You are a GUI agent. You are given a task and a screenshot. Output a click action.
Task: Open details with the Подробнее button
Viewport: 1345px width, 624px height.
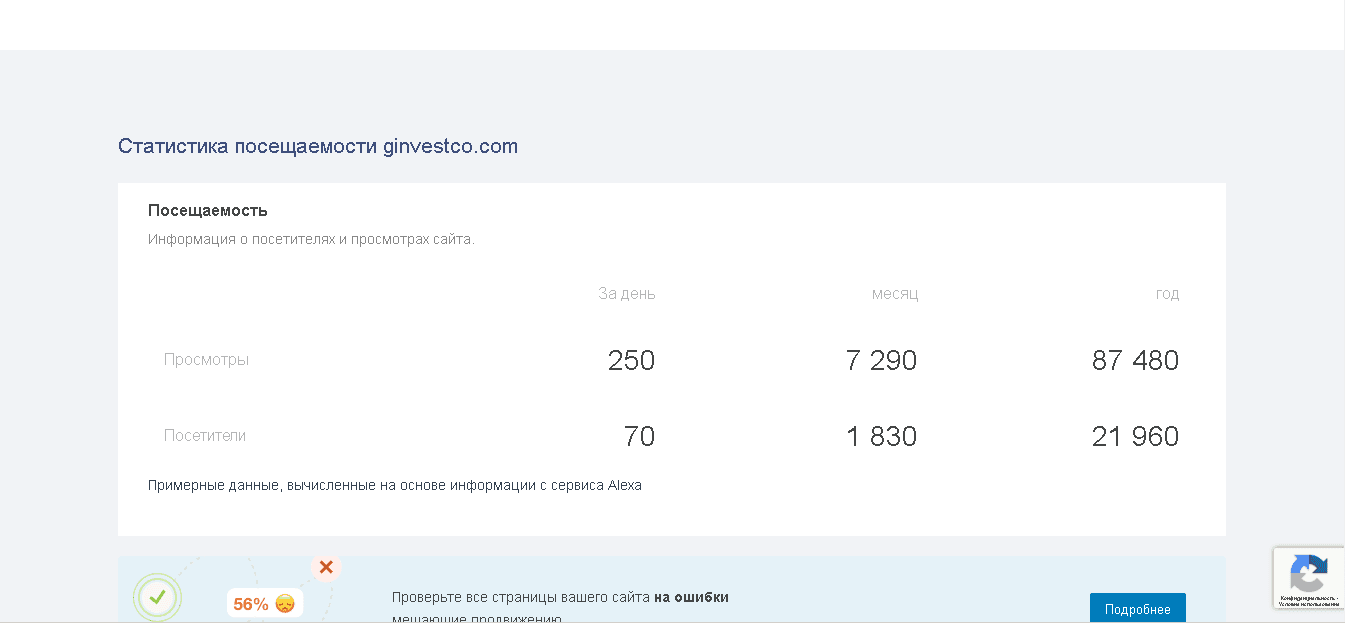click(x=1138, y=607)
